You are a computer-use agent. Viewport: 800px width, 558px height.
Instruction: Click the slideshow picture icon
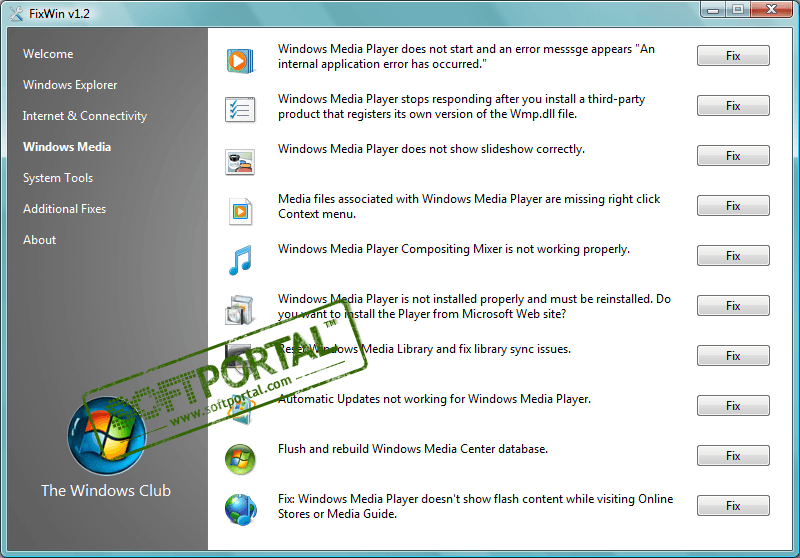coord(240,162)
